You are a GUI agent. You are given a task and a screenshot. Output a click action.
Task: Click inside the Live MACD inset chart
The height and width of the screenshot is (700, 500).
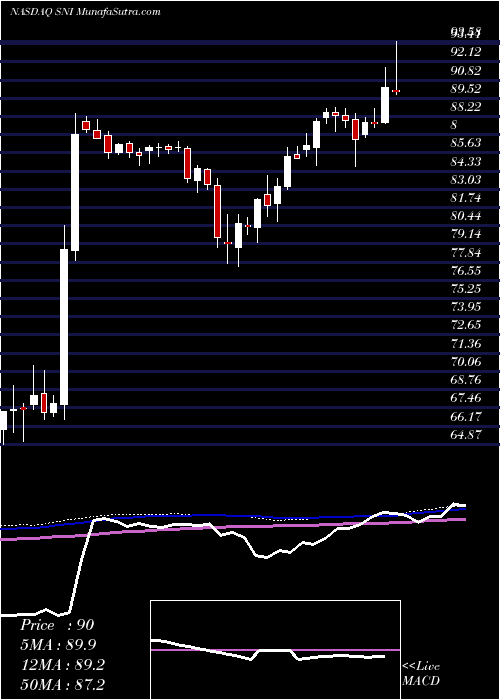point(275,650)
